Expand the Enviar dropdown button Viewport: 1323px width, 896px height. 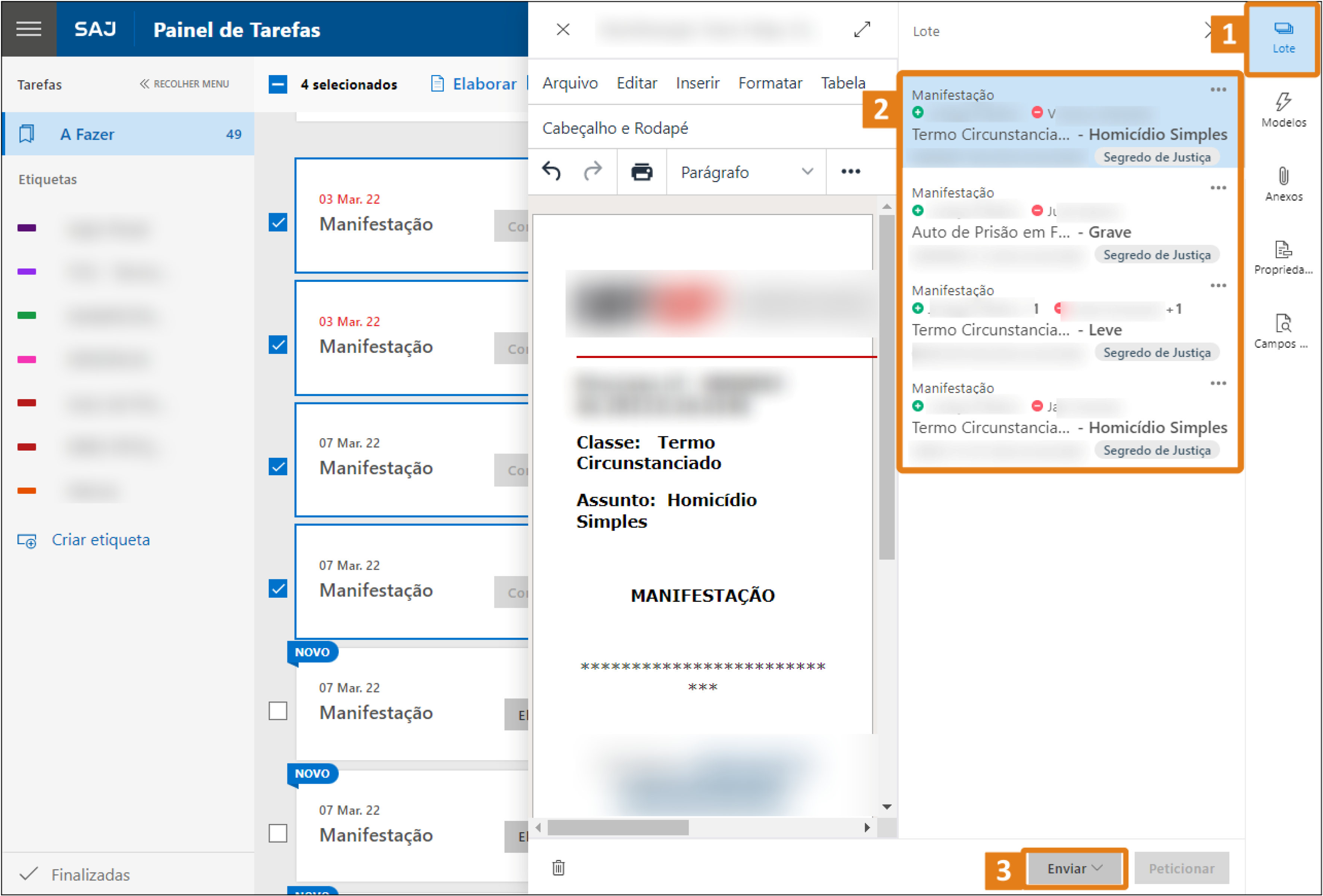(1074, 868)
